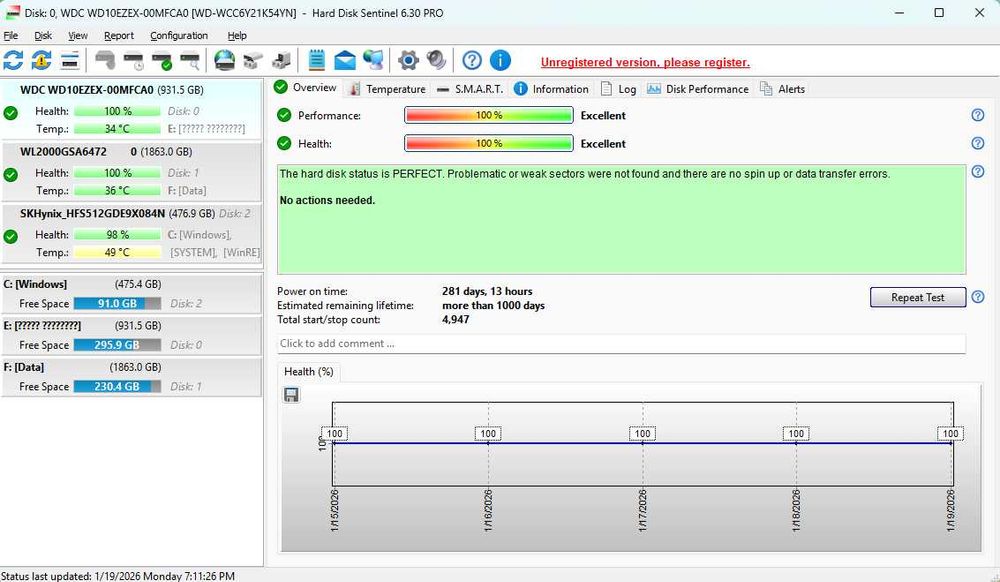The height and width of the screenshot is (582, 1000).
Task: Click the globe and monitor network icon
Action: (x=373, y=61)
